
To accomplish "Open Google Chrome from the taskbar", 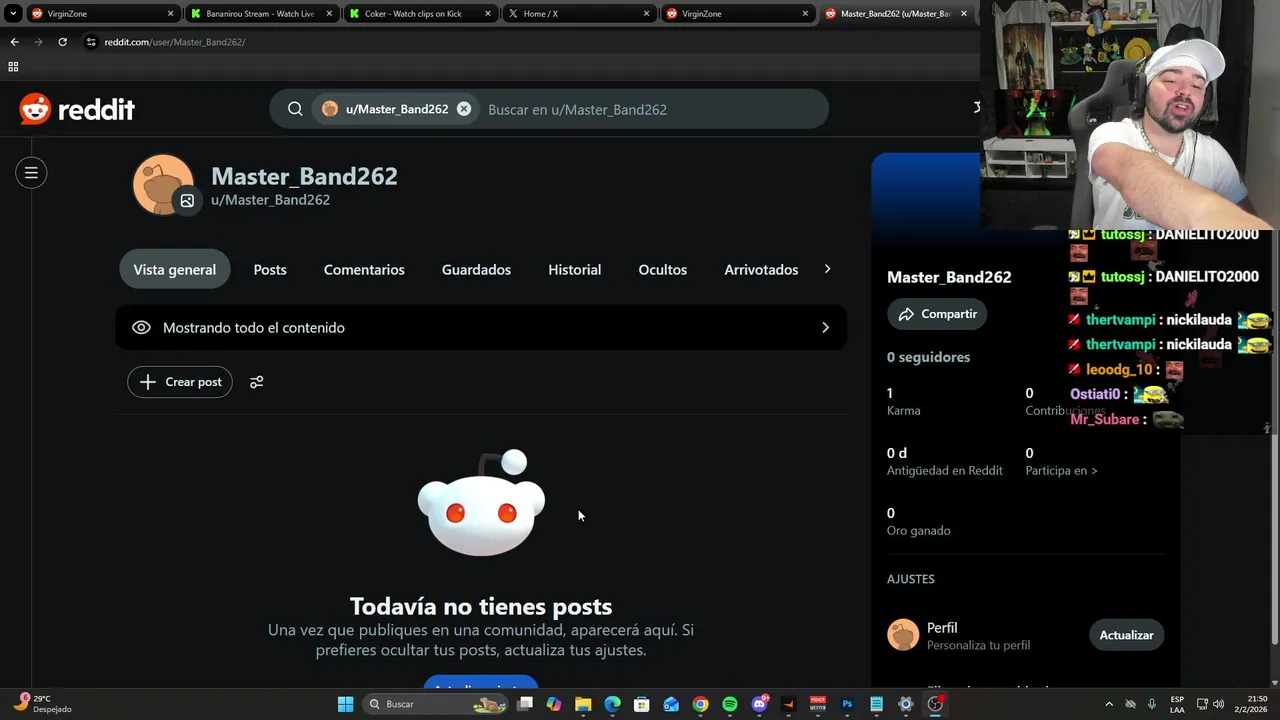I will tap(700, 704).
